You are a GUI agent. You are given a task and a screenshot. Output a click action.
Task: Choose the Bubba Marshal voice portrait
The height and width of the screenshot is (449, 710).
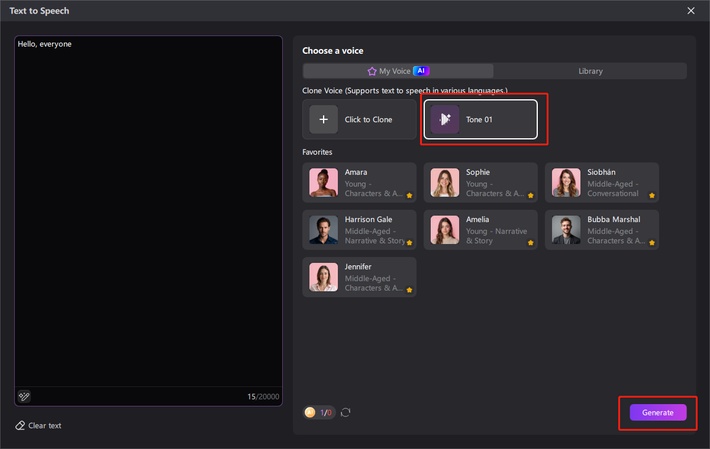566,230
